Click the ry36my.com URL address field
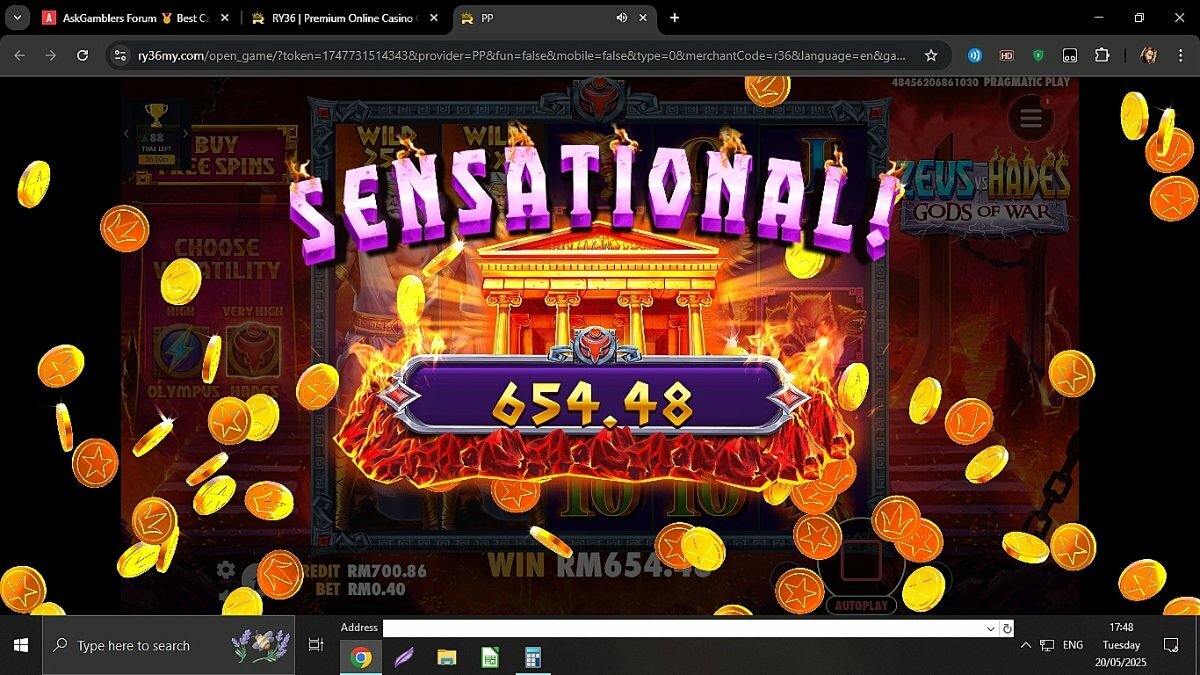The width and height of the screenshot is (1200, 675). 521,56
